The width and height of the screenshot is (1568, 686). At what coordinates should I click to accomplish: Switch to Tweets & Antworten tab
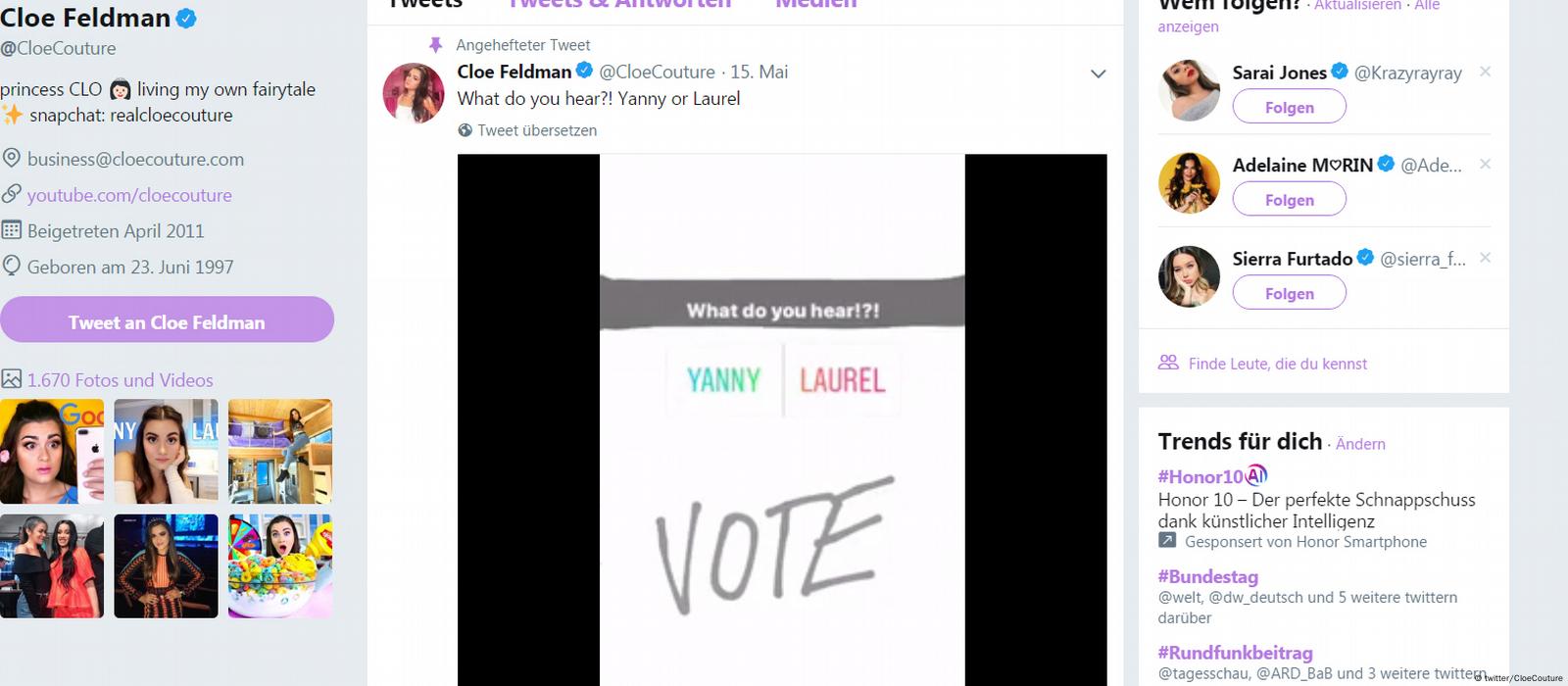(618, 5)
